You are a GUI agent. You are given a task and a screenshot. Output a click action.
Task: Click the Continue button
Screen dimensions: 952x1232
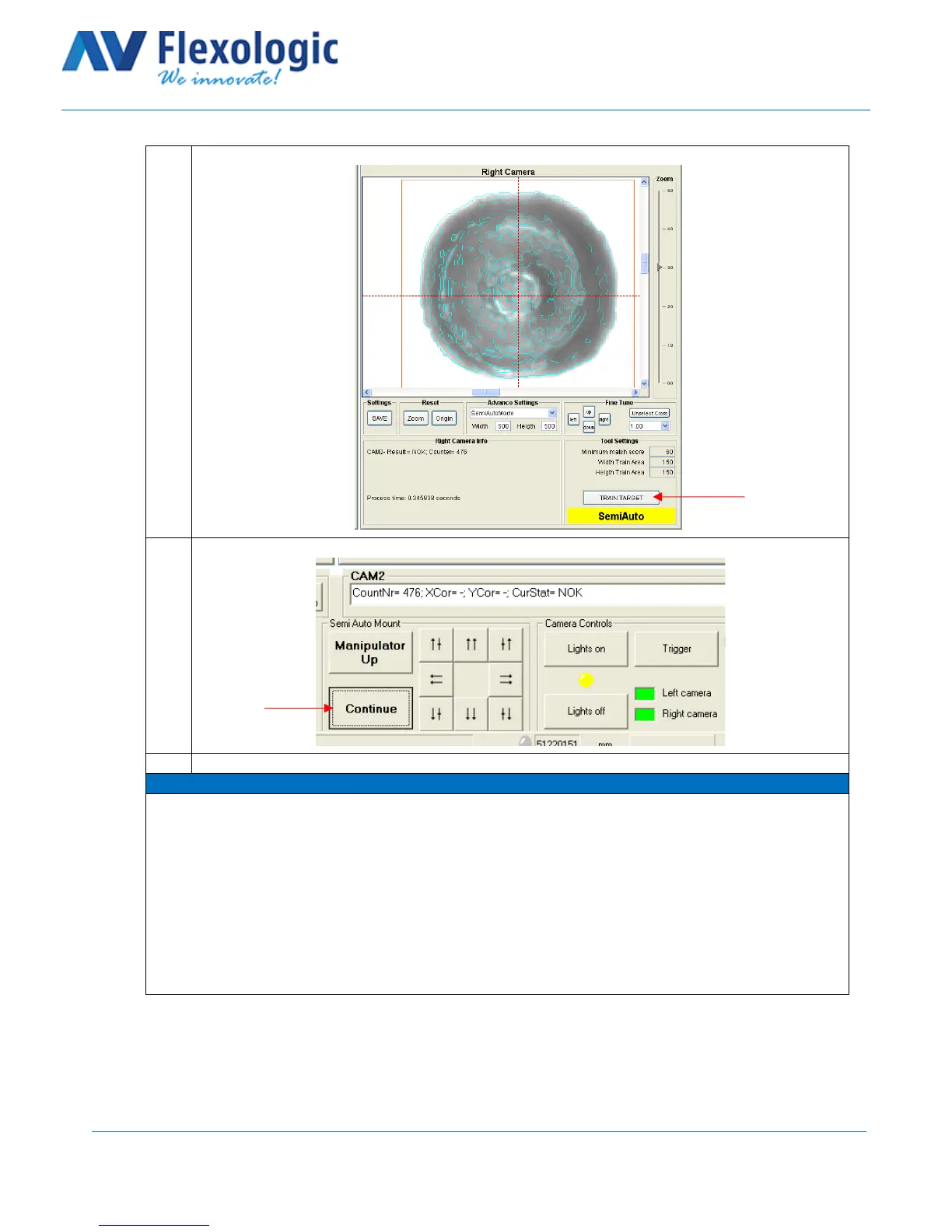(371, 709)
